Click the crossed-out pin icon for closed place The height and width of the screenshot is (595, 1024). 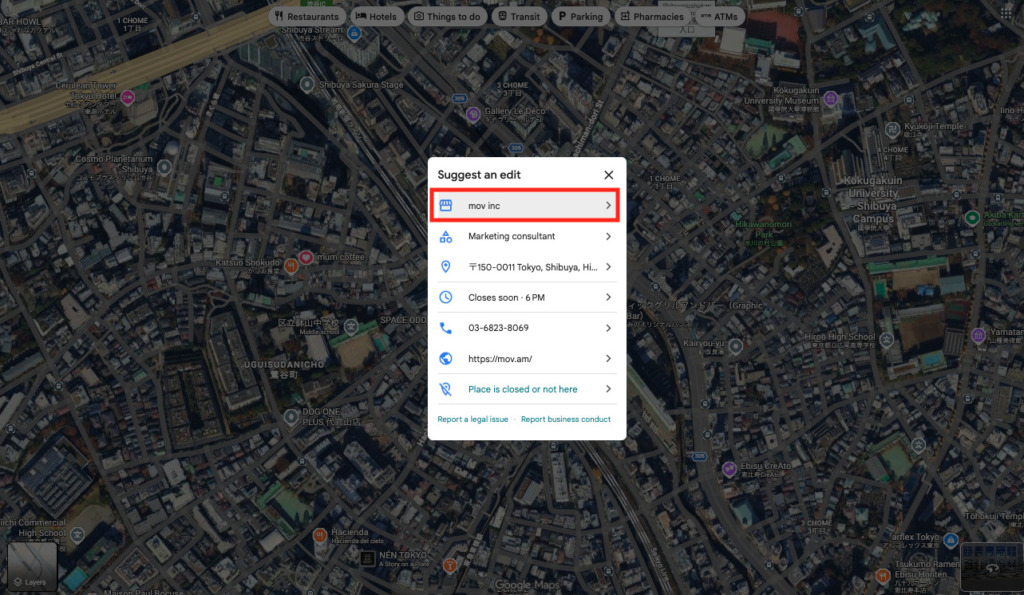pos(446,389)
